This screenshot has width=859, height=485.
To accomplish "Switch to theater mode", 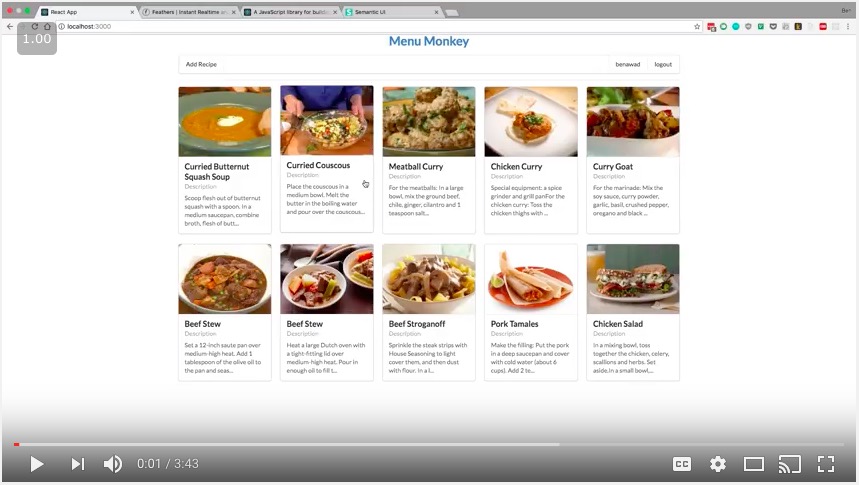I will pos(754,464).
